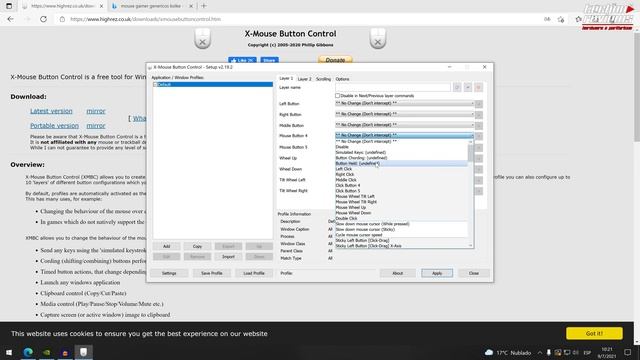The width and height of the screenshot is (640, 360).
Task: Click the mouse logo right of the page title
Action: [378, 39]
